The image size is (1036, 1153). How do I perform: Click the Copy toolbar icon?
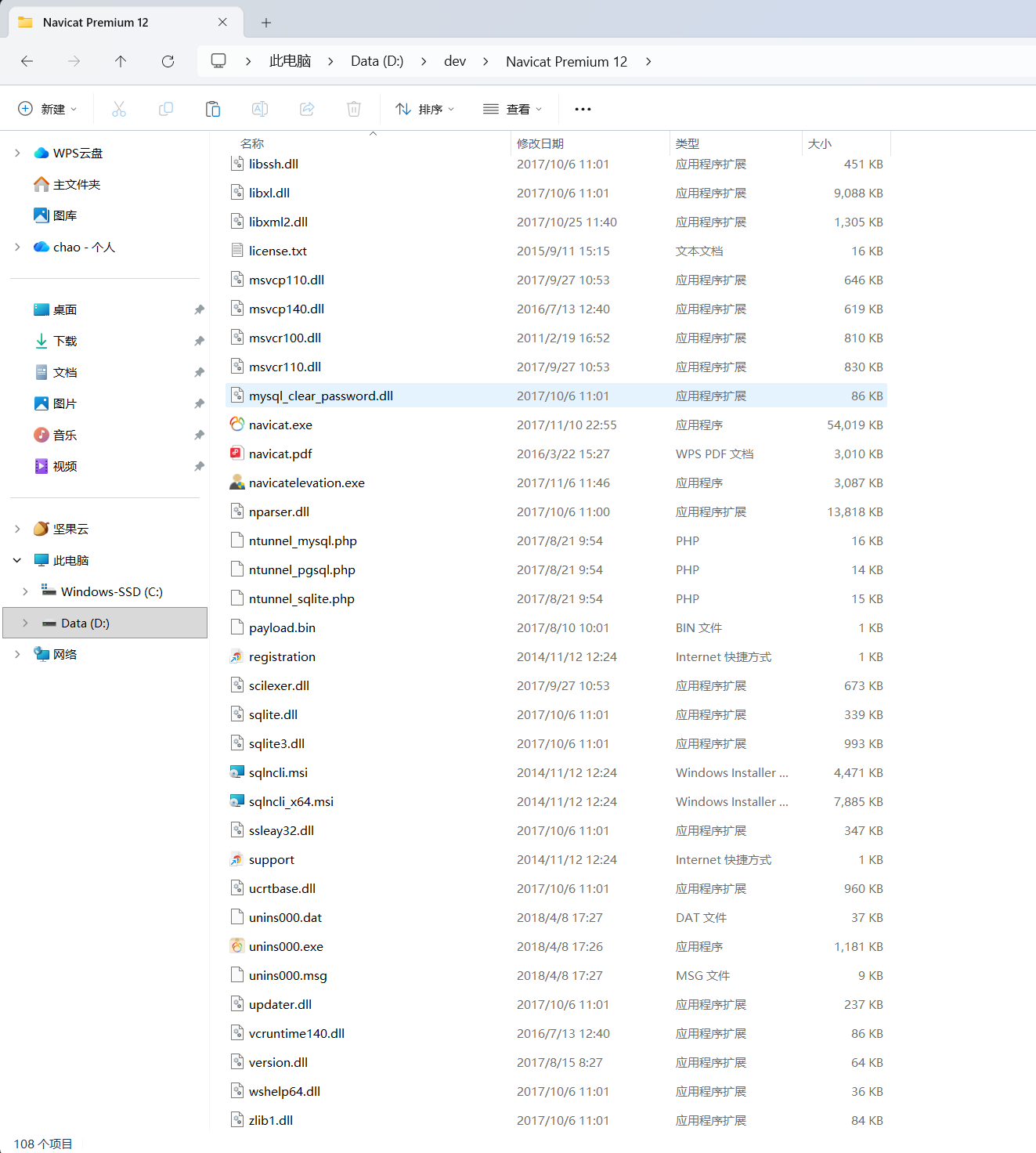click(166, 109)
